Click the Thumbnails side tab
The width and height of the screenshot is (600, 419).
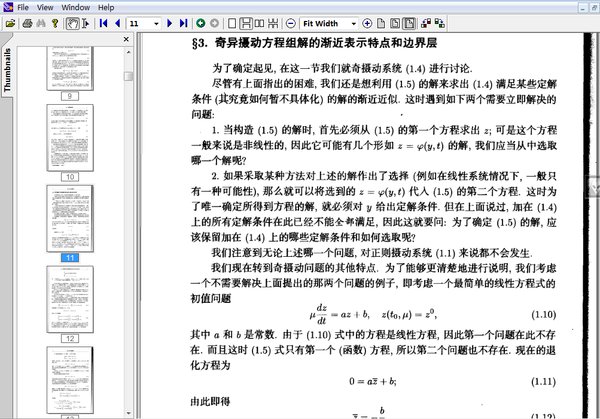point(7,70)
